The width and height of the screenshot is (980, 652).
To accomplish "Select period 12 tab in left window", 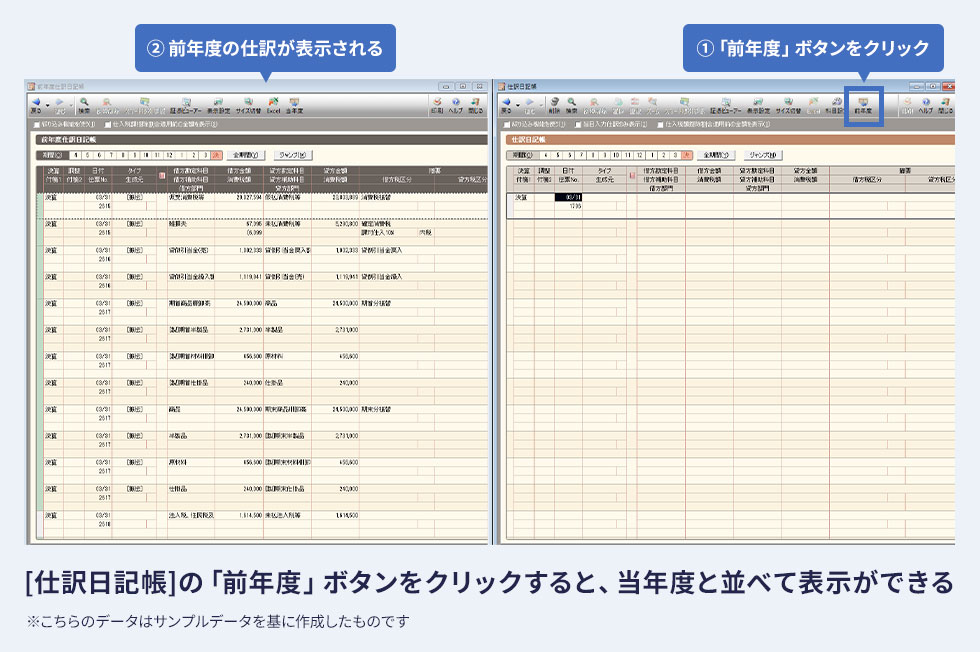I will point(170,155).
